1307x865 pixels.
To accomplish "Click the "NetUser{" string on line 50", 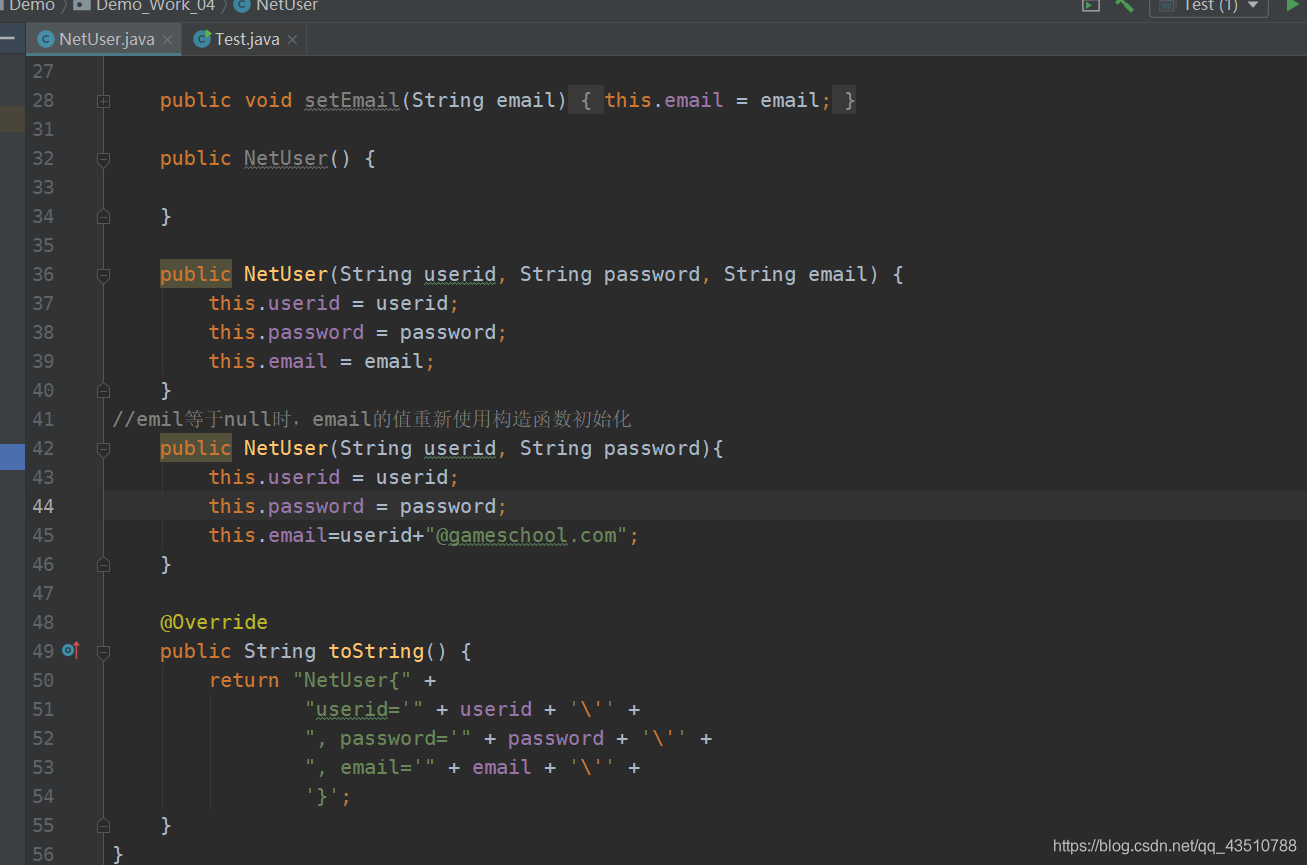I will (x=352, y=680).
